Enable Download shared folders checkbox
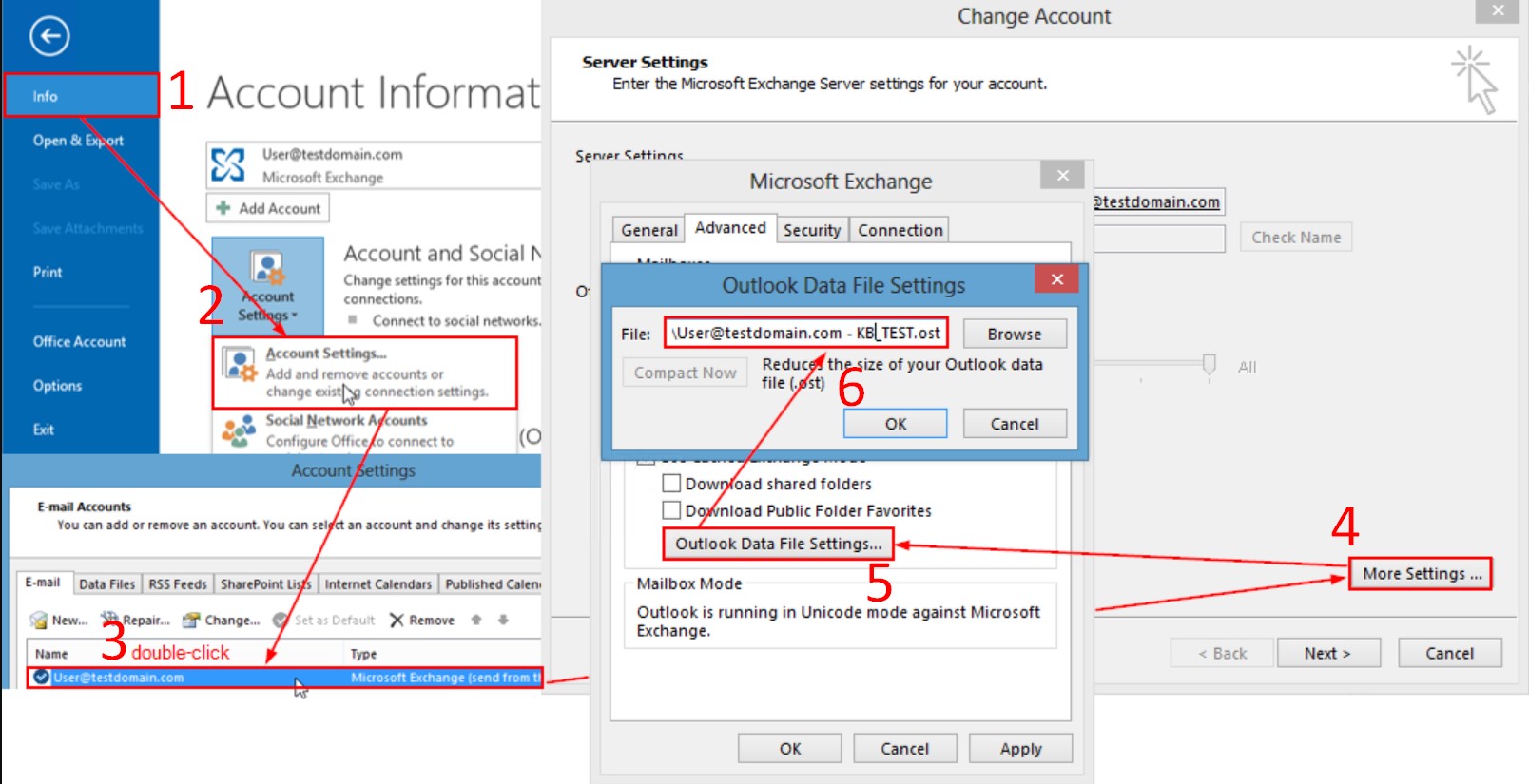 pos(671,484)
